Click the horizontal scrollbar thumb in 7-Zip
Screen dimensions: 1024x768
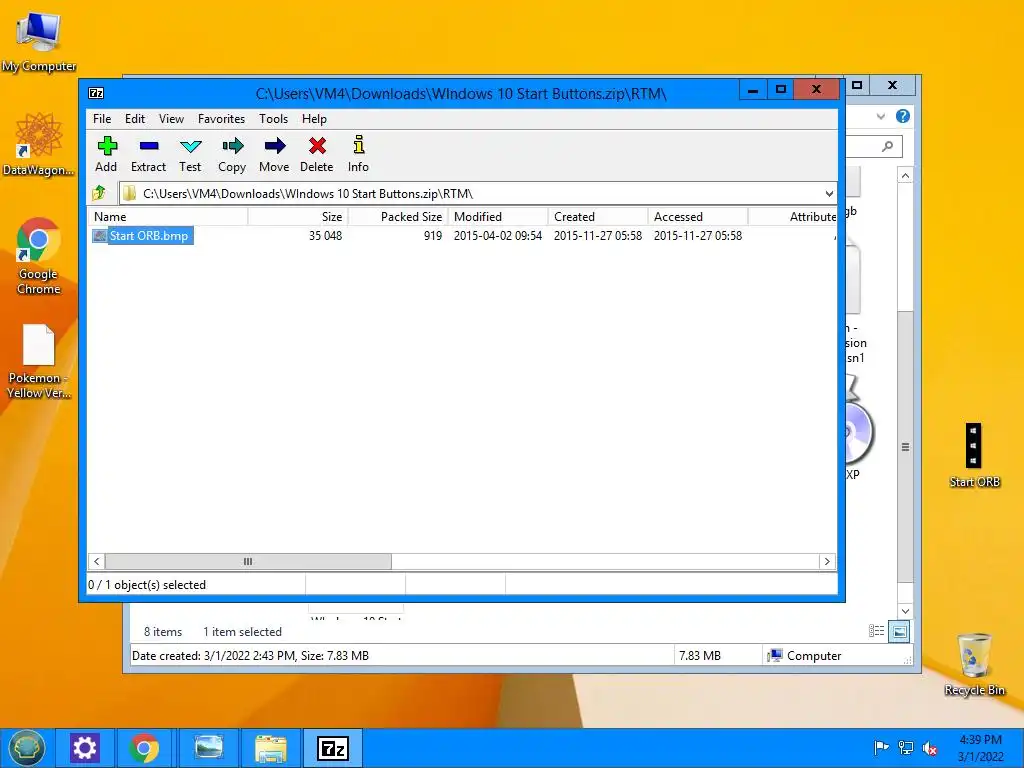point(248,562)
